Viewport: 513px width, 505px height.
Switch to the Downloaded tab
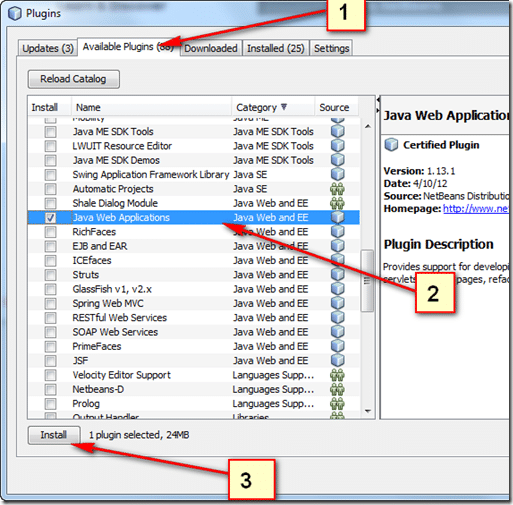pyautogui.click(x=211, y=48)
